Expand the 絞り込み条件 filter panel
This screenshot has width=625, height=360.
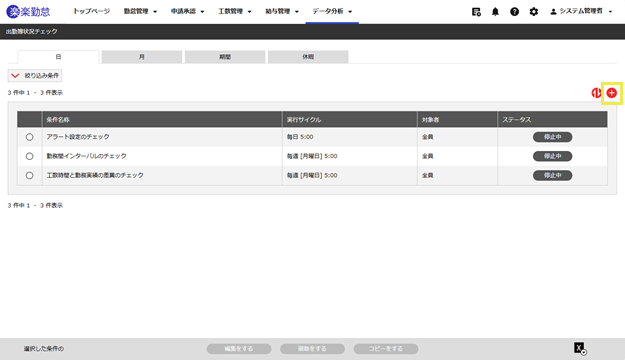coord(35,75)
